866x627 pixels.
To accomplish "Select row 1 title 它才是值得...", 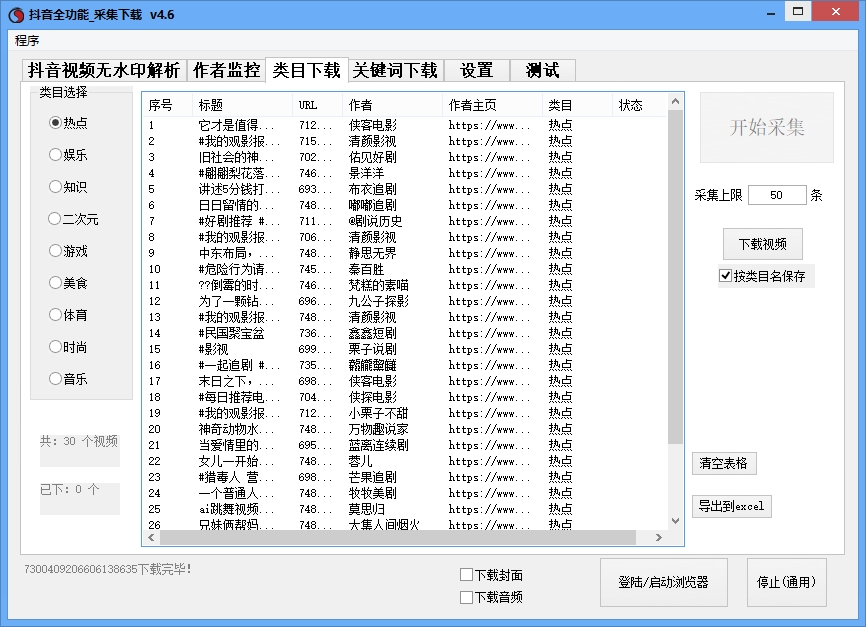I will pyautogui.click(x=236, y=125).
